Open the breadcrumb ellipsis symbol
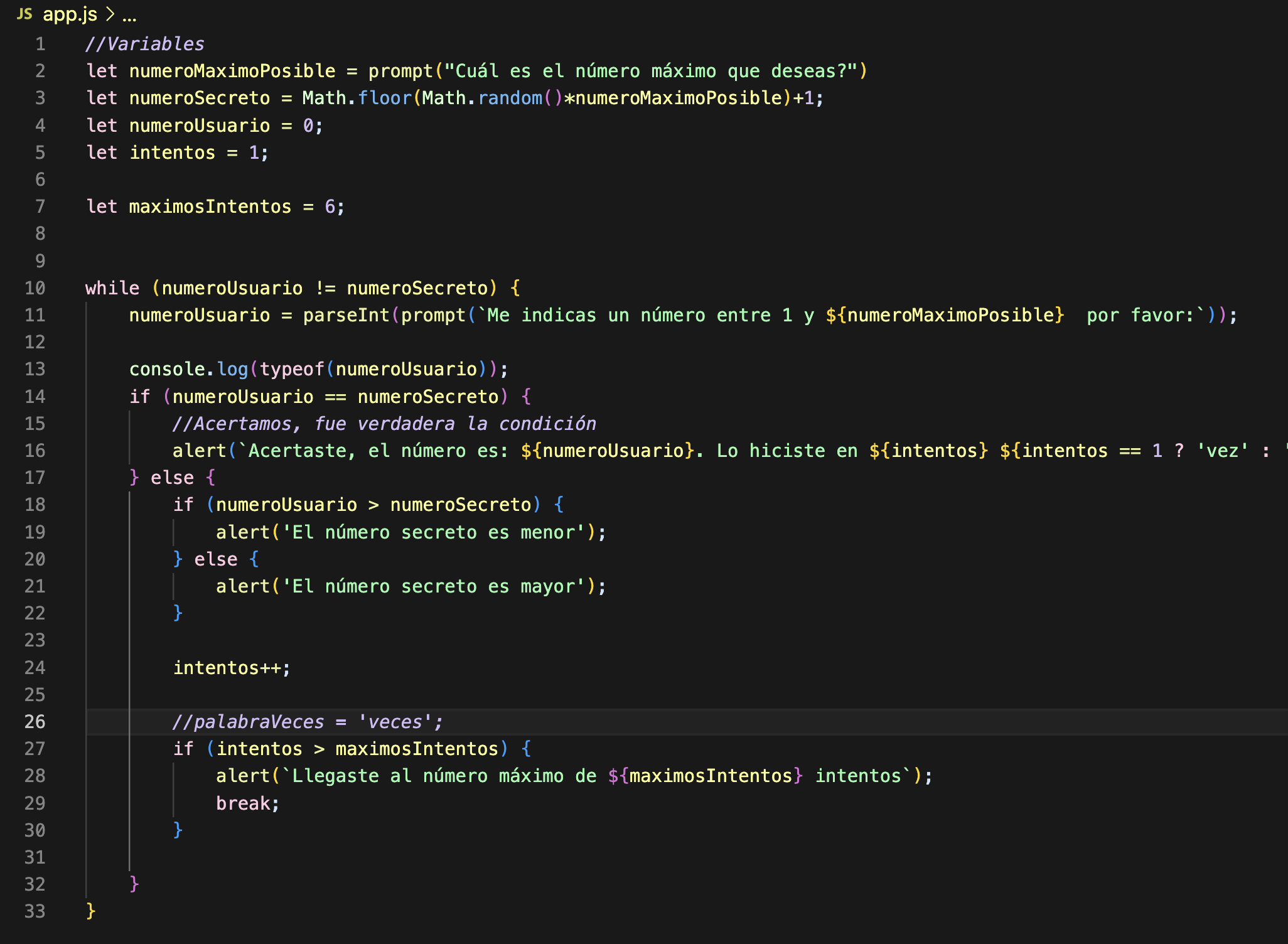Image resolution: width=1288 pixels, height=944 pixels. (129, 16)
